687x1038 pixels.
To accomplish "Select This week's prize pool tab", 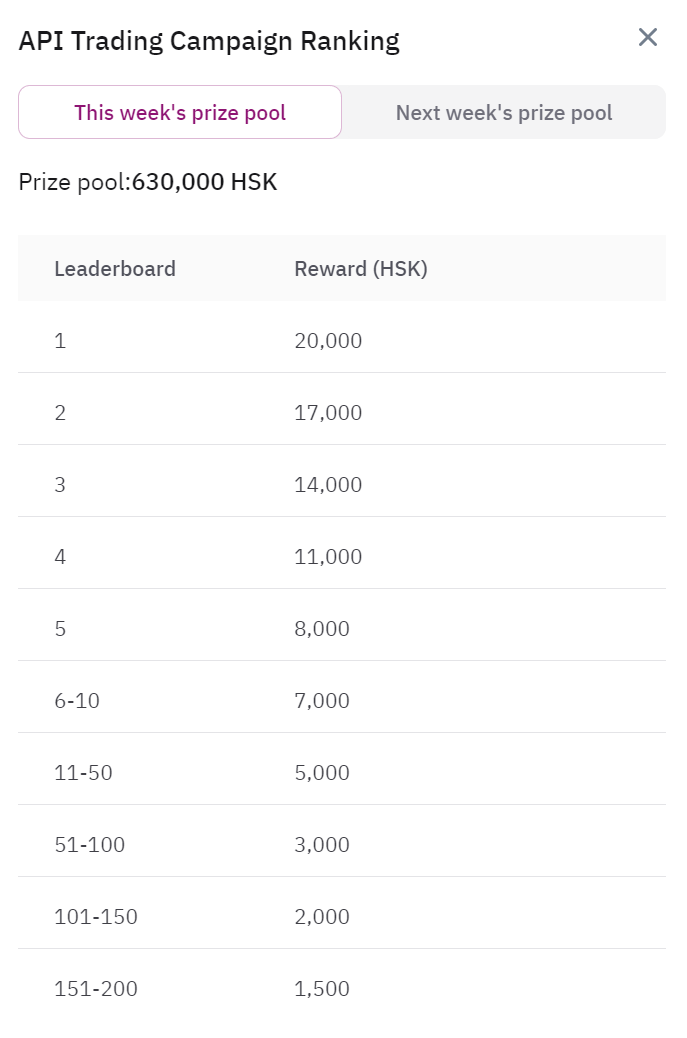I will click(180, 113).
